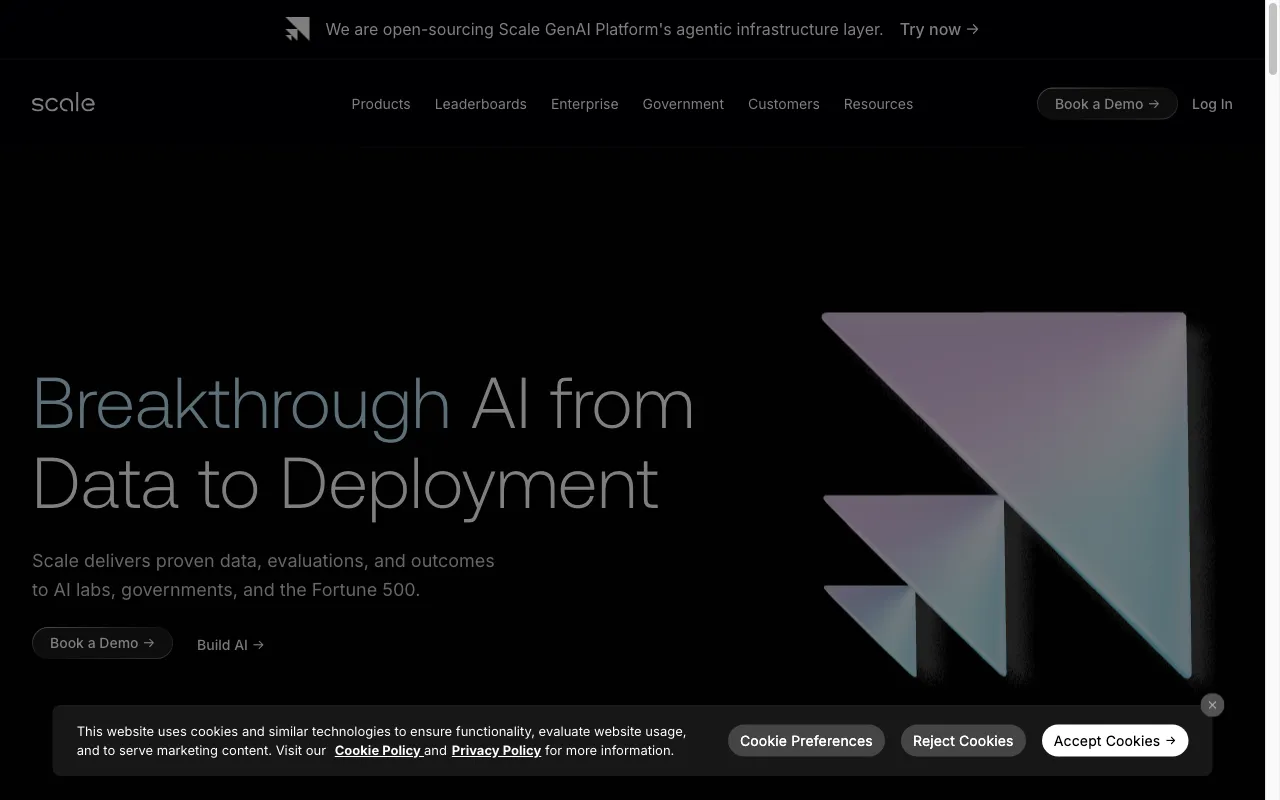1280x800 pixels.
Task: Open the Enterprise nav item
Action: pos(585,104)
